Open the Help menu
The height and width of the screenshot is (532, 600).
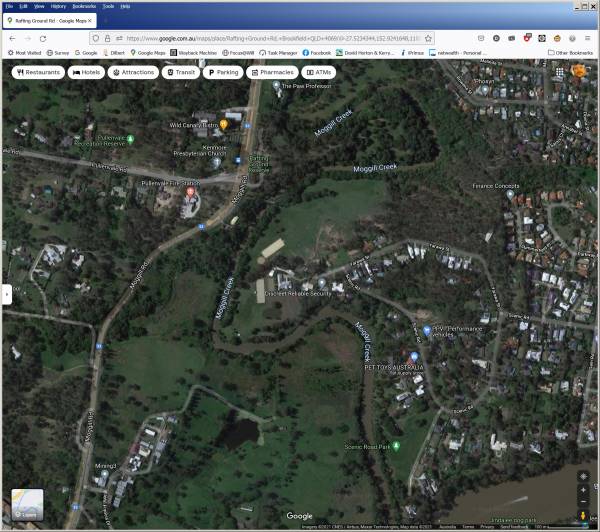[x=125, y=6]
